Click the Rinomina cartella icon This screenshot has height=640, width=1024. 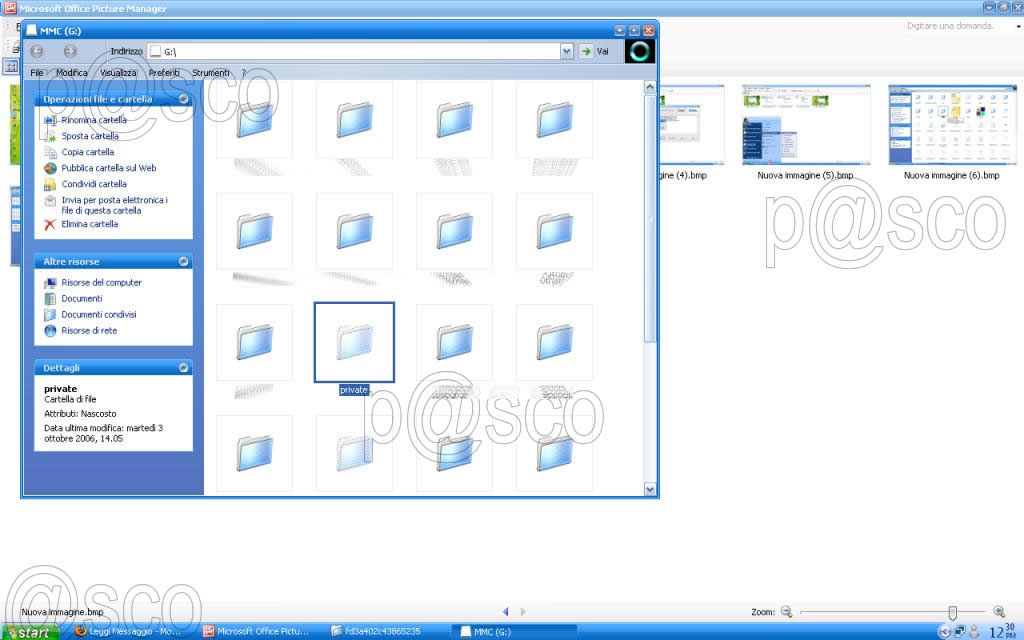(50, 121)
